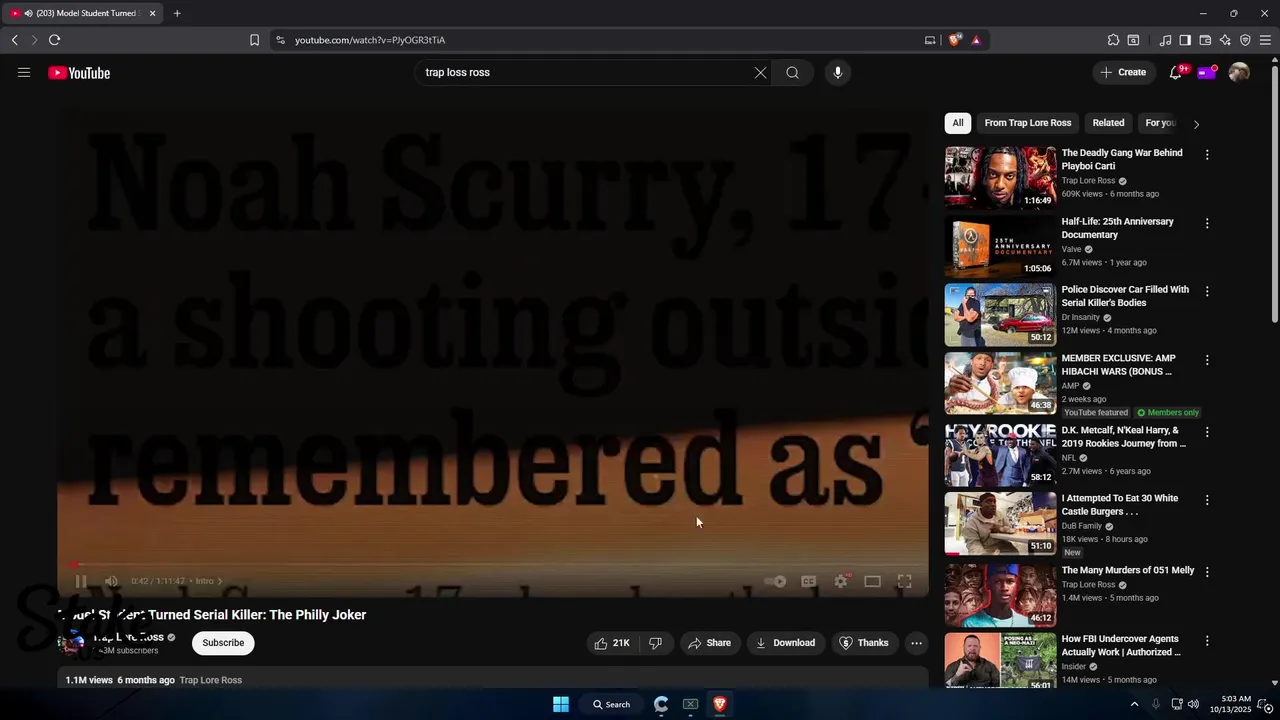
Task: Open Police Discover Car thumbnail
Action: click(x=1000, y=314)
